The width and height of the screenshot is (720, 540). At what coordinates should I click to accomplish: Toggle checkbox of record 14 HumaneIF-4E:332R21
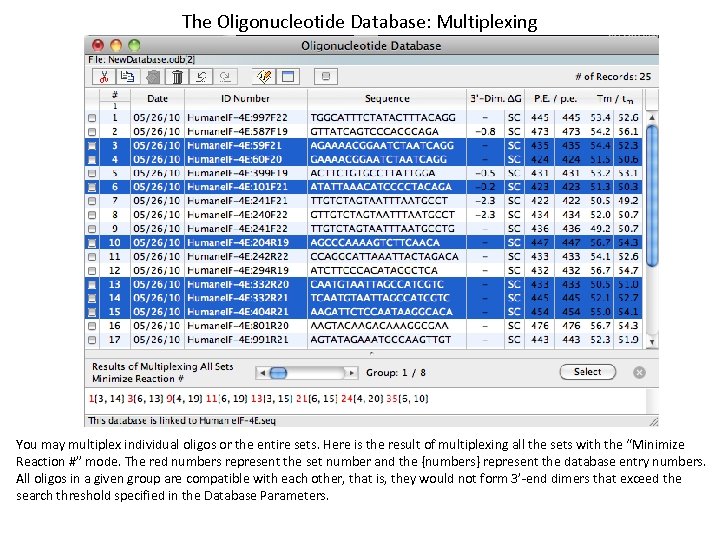tap(92, 298)
